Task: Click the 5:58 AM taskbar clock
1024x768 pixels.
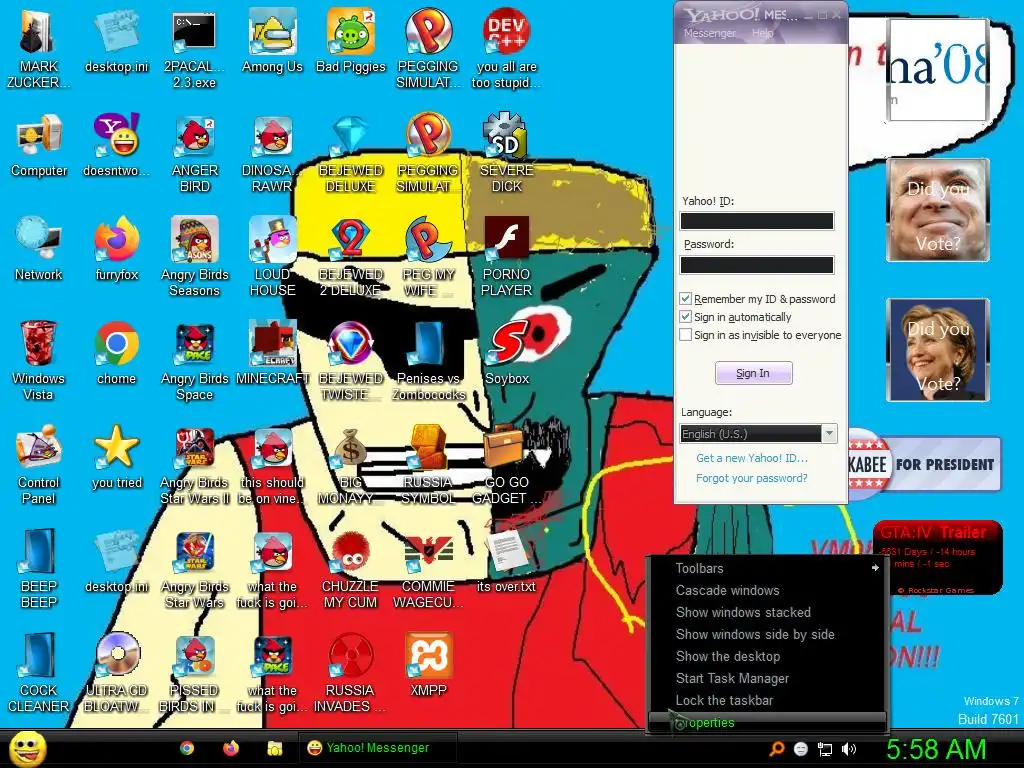Action: click(936, 749)
